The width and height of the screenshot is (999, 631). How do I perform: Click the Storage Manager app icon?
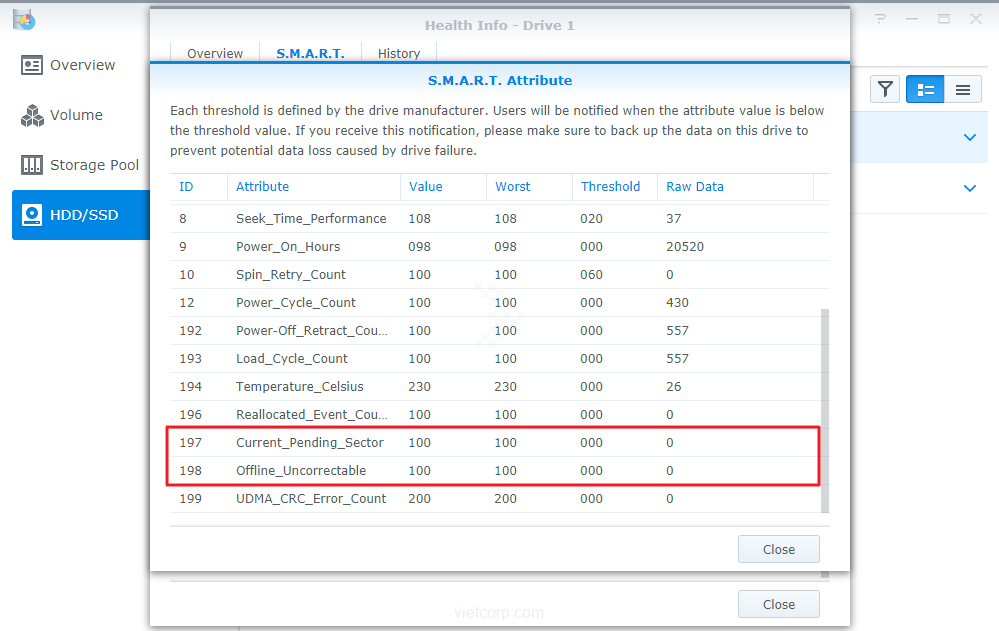24,19
